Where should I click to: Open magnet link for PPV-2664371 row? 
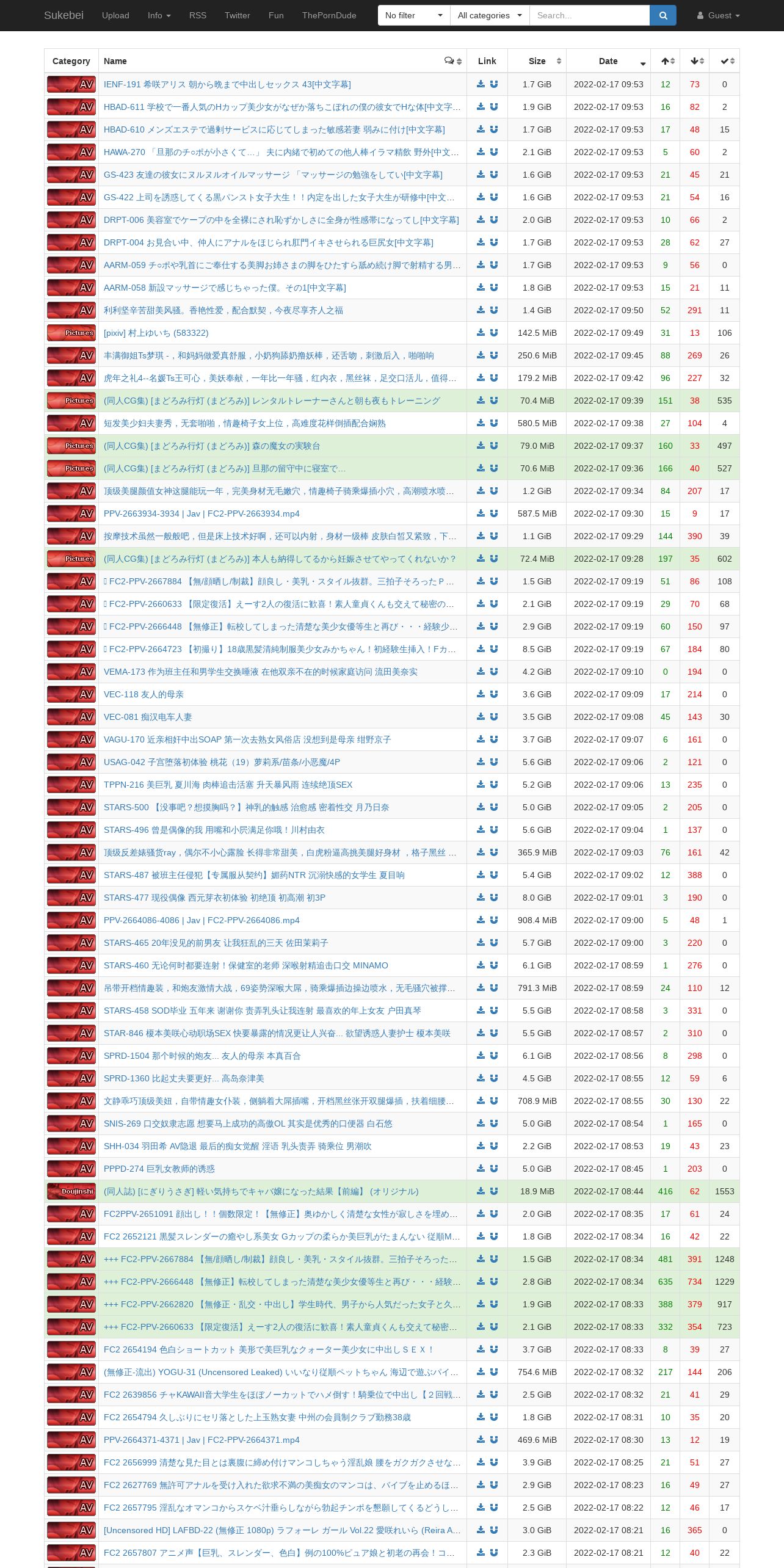point(494,1440)
